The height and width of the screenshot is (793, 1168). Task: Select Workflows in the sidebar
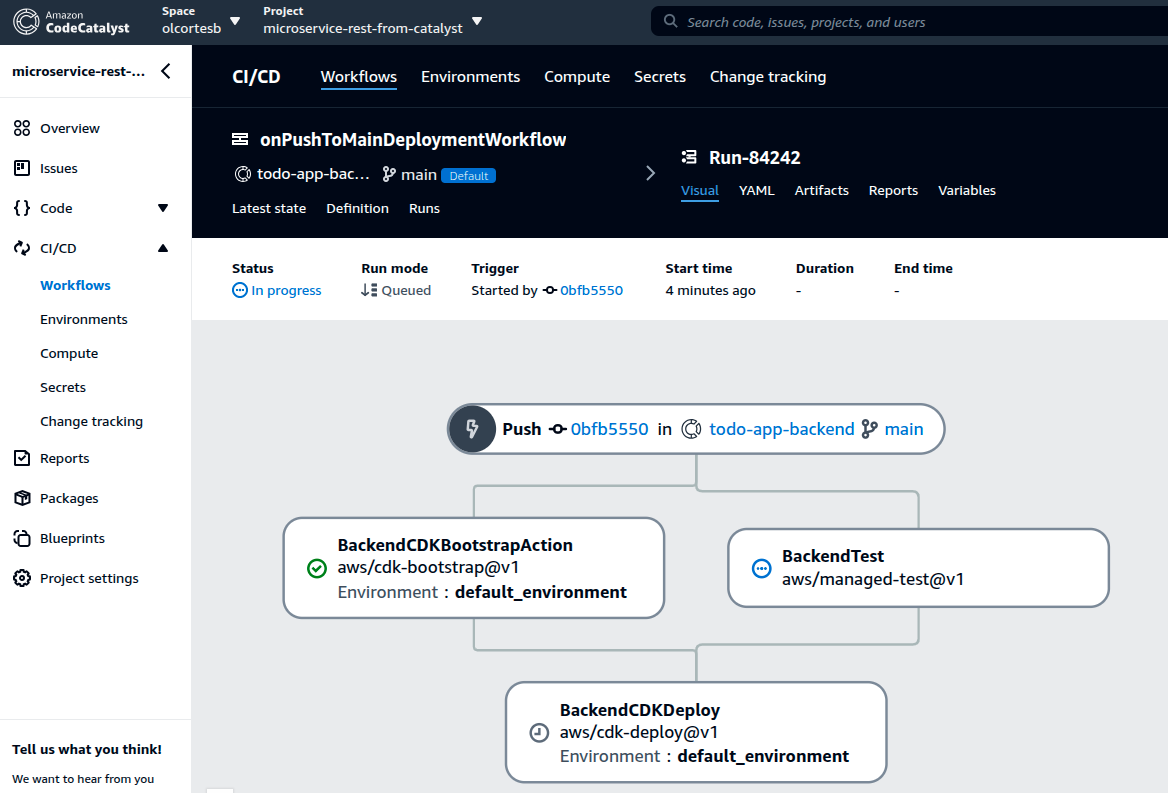(75, 285)
